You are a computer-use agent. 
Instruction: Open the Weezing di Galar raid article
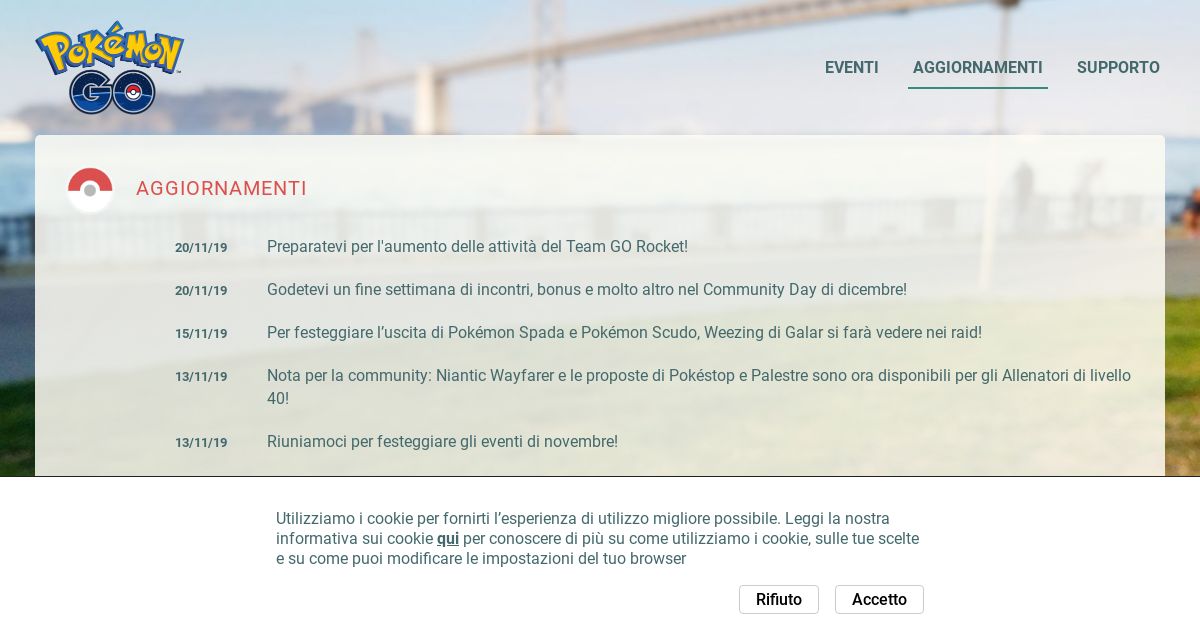point(624,333)
